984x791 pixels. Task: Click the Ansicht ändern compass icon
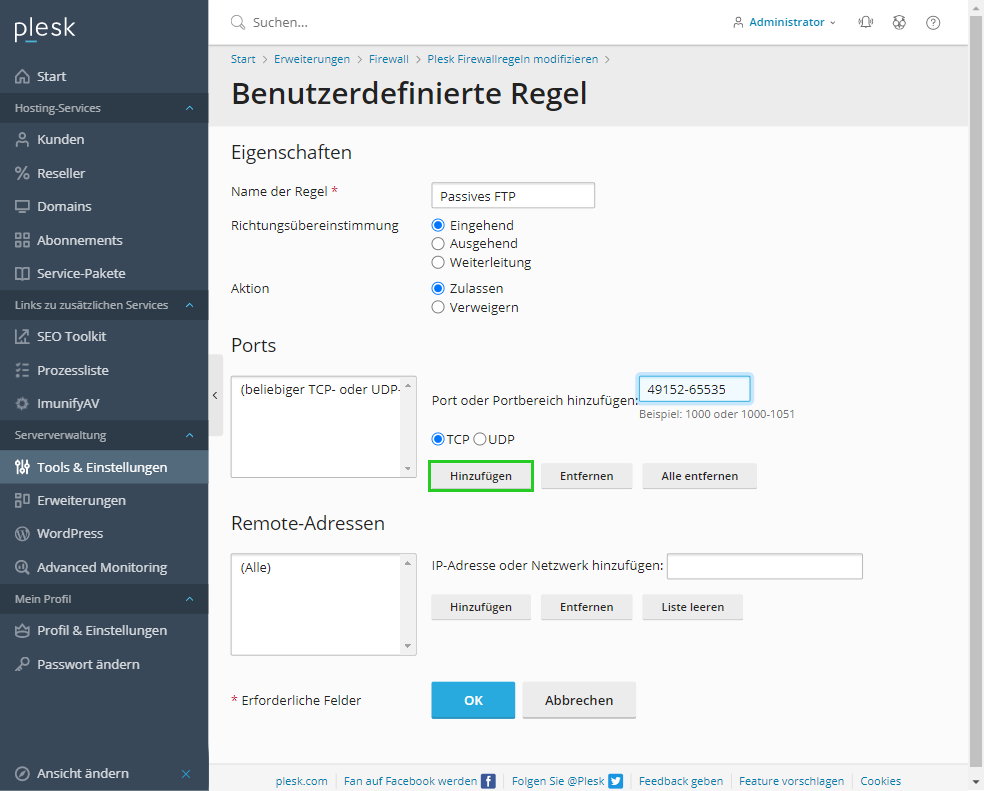click(x=22, y=773)
